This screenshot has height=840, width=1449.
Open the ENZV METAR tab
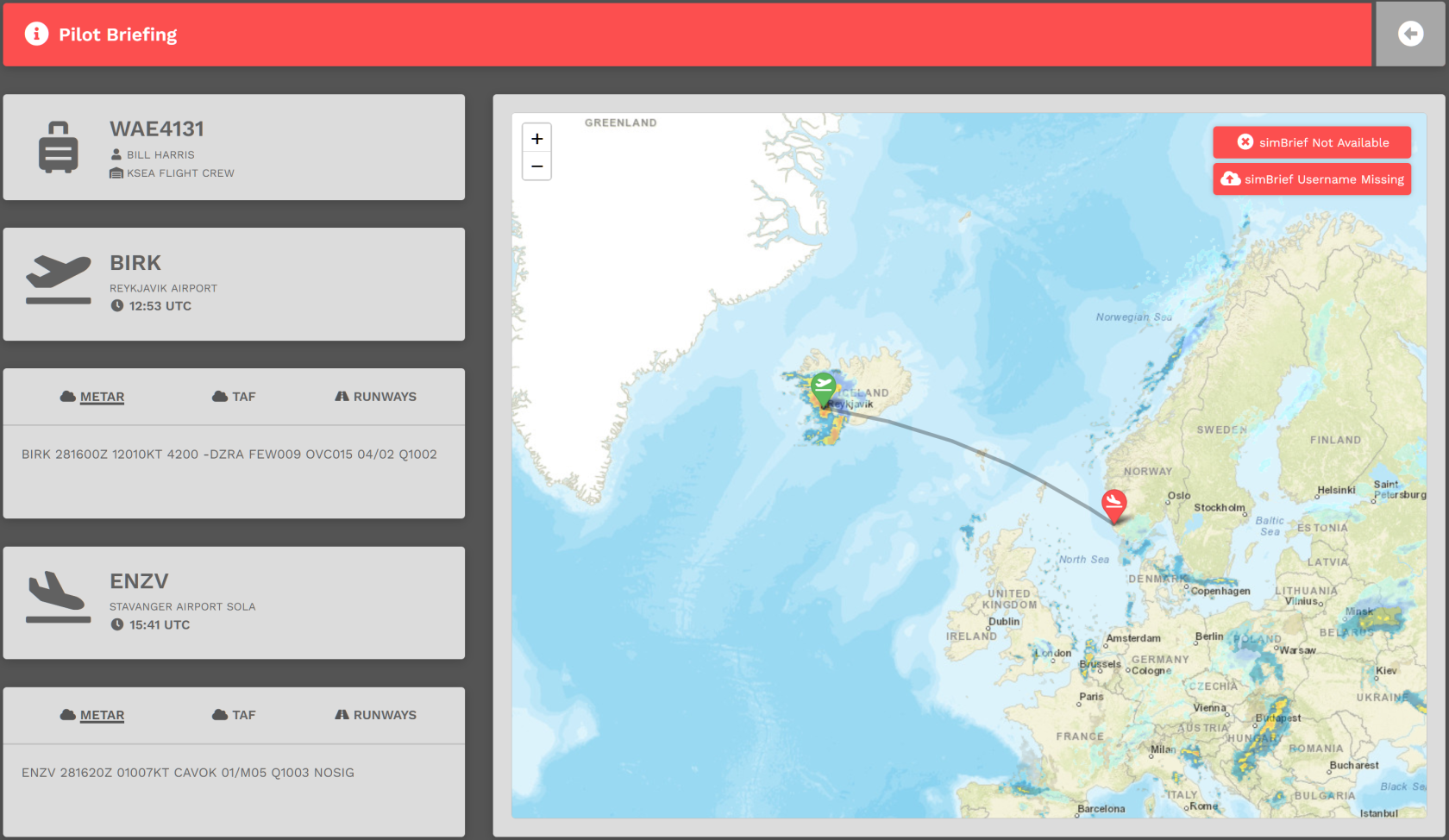(92, 715)
